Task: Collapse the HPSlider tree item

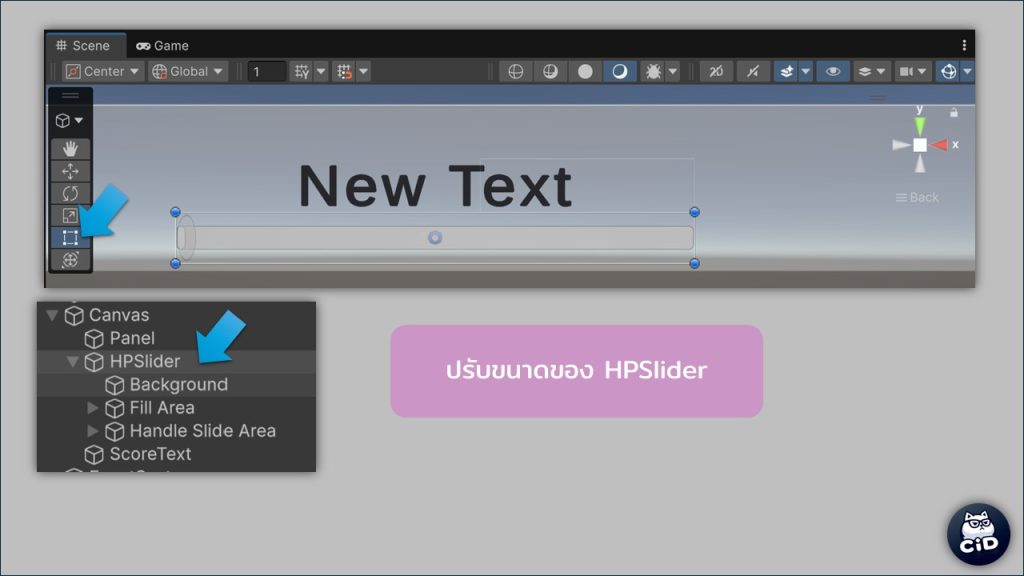Action: point(73,362)
